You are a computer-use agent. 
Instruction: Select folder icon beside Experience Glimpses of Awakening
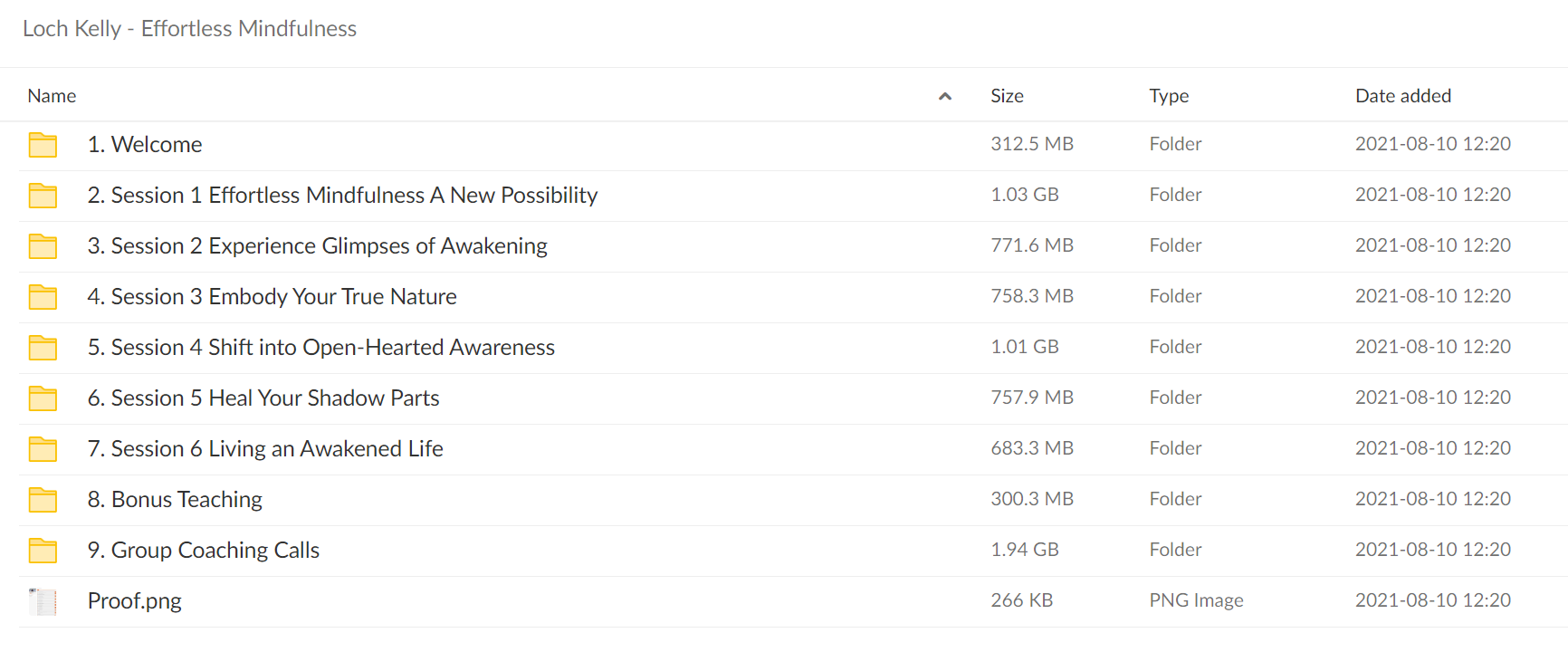point(43,246)
